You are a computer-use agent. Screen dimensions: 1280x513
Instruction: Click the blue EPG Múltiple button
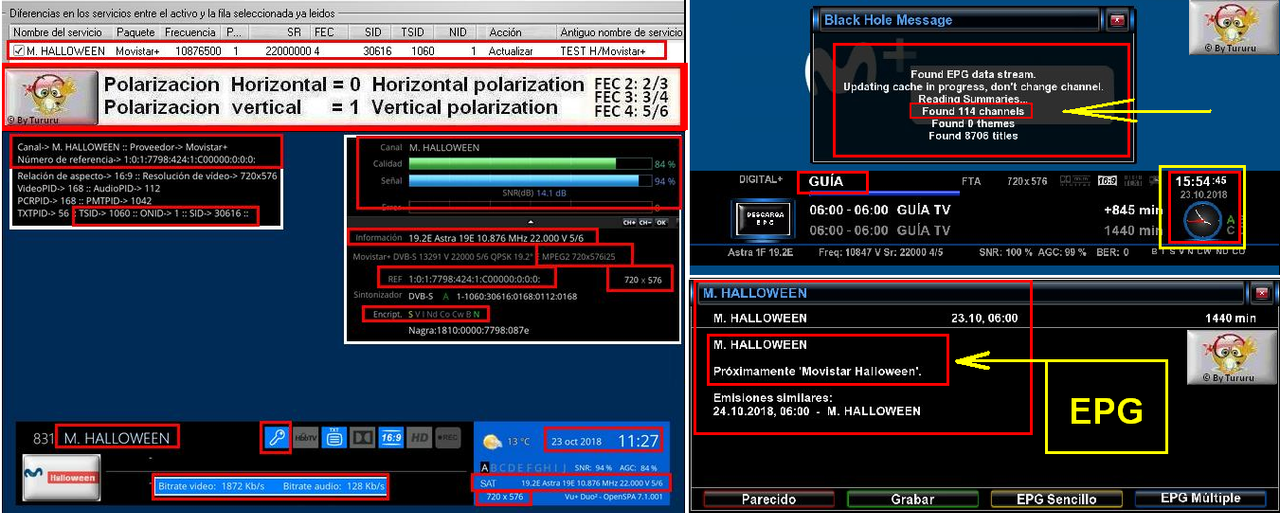click(x=1200, y=498)
